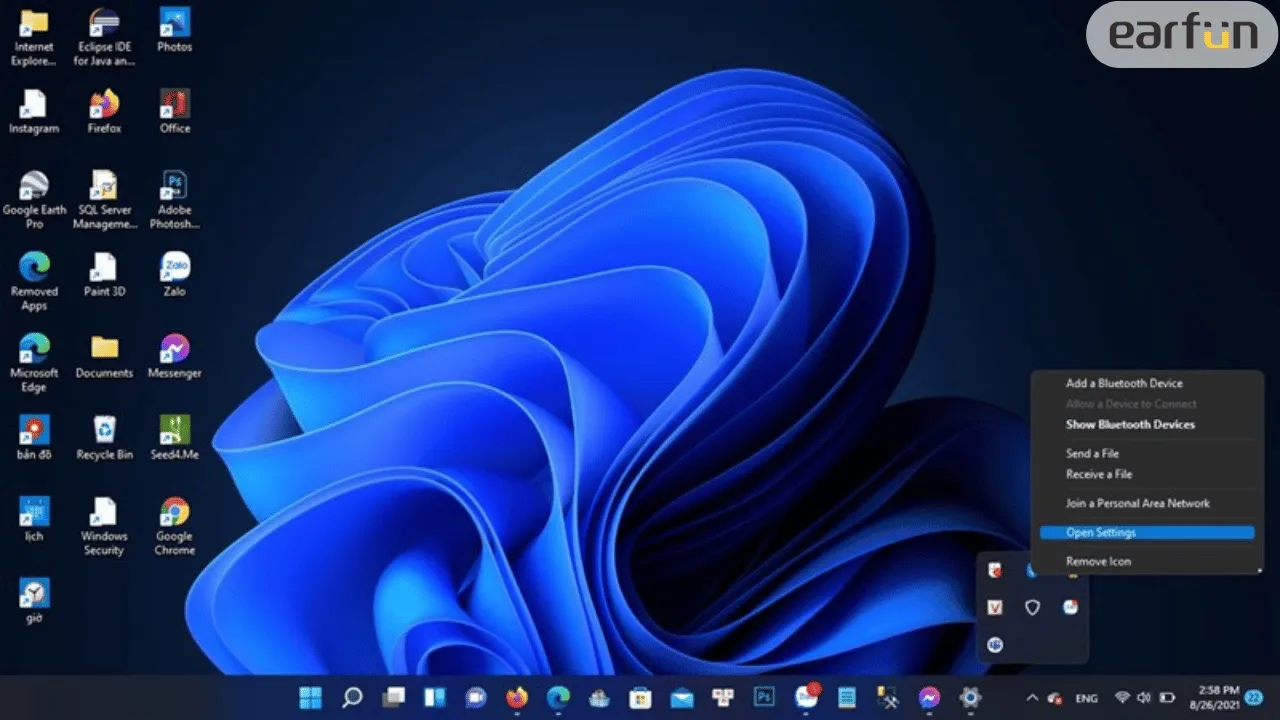Launch Firefox from the taskbar

517,697
